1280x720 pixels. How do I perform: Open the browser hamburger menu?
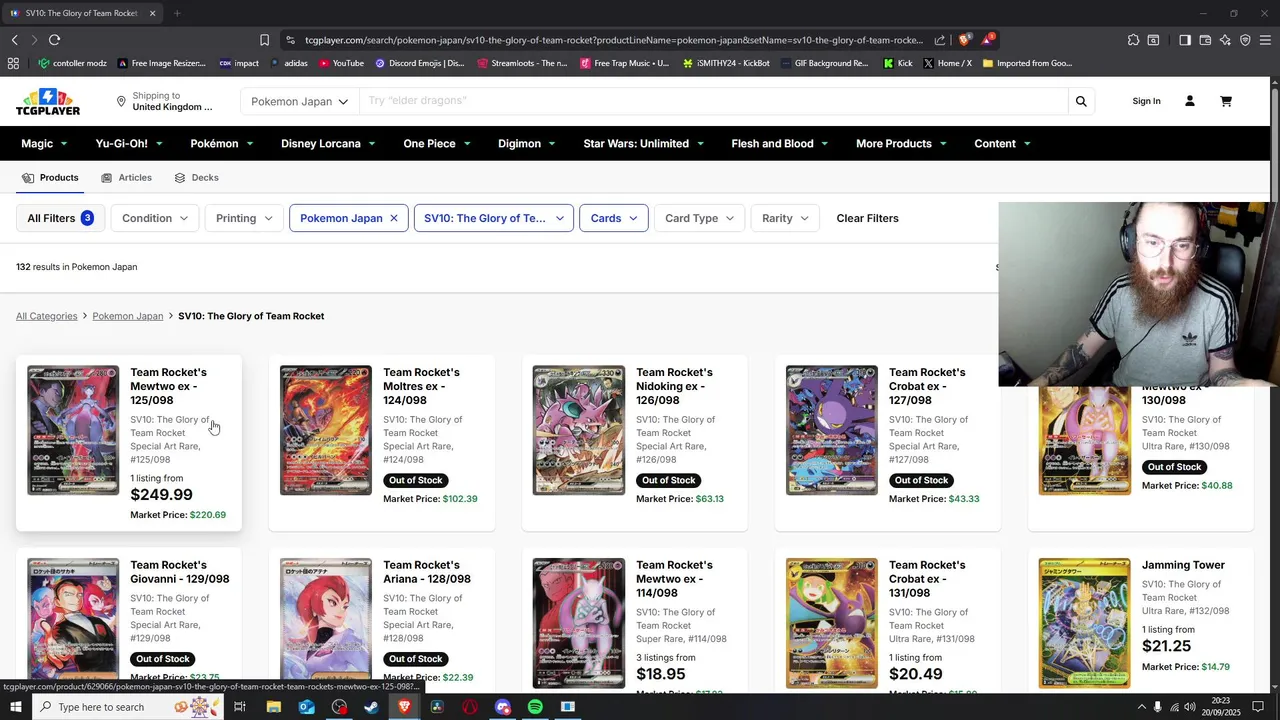tap(1265, 40)
